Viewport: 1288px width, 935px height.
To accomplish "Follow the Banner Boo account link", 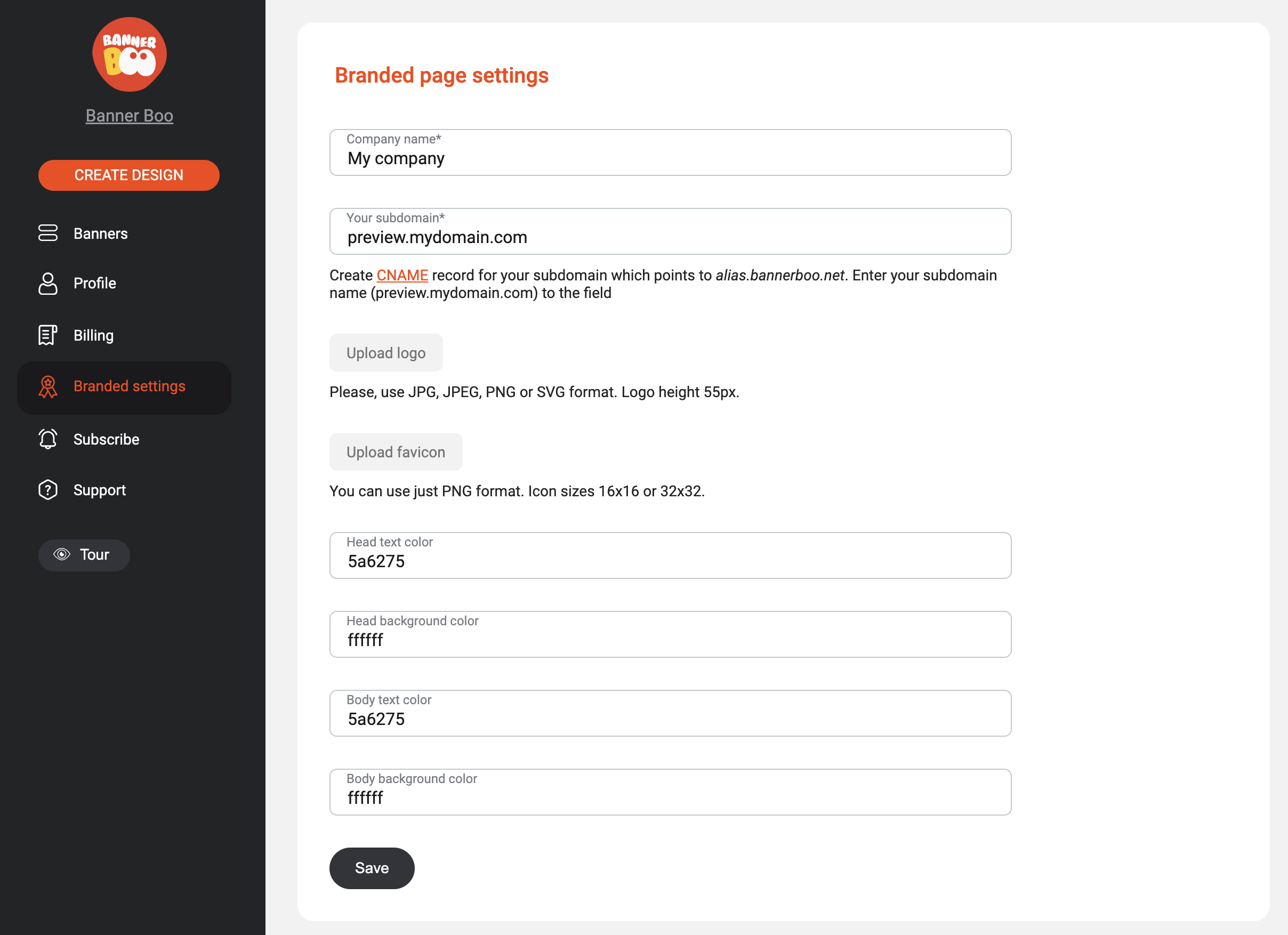I will click(x=130, y=115).
